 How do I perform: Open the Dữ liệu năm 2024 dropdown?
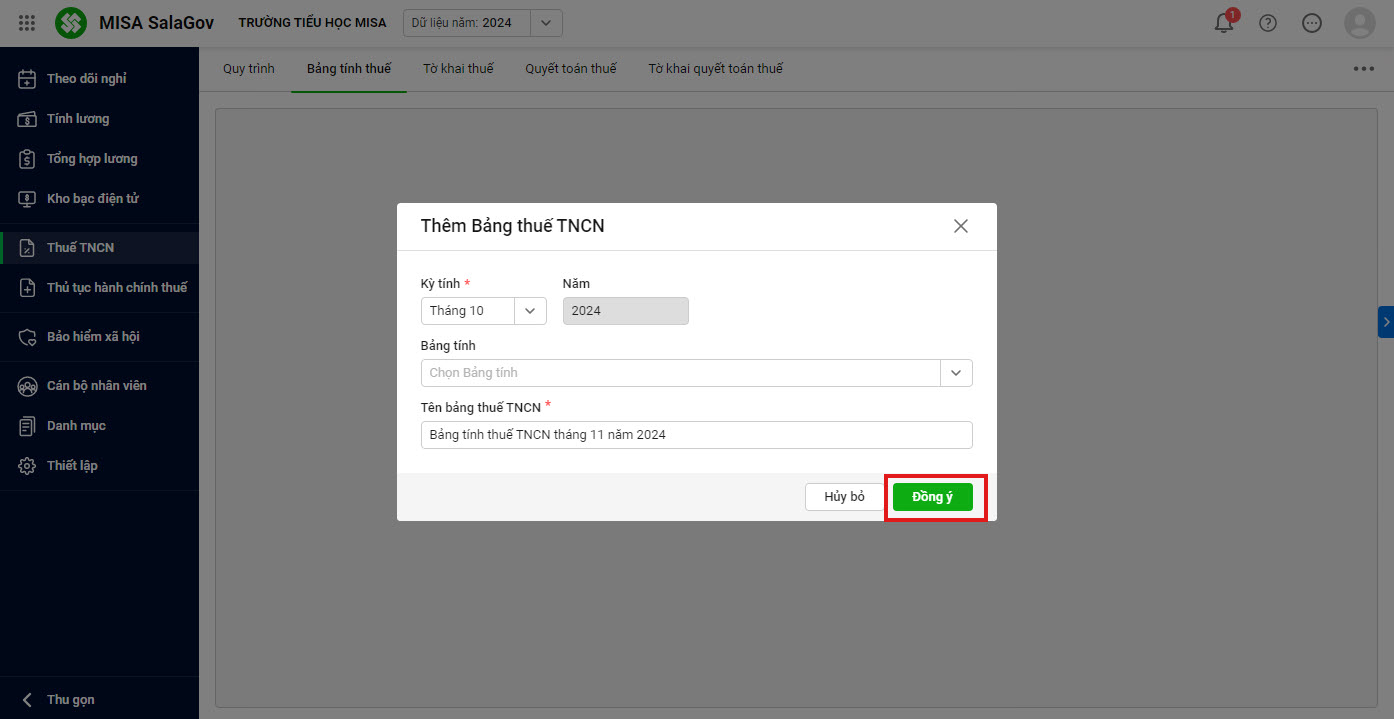[x=545, y=23]
